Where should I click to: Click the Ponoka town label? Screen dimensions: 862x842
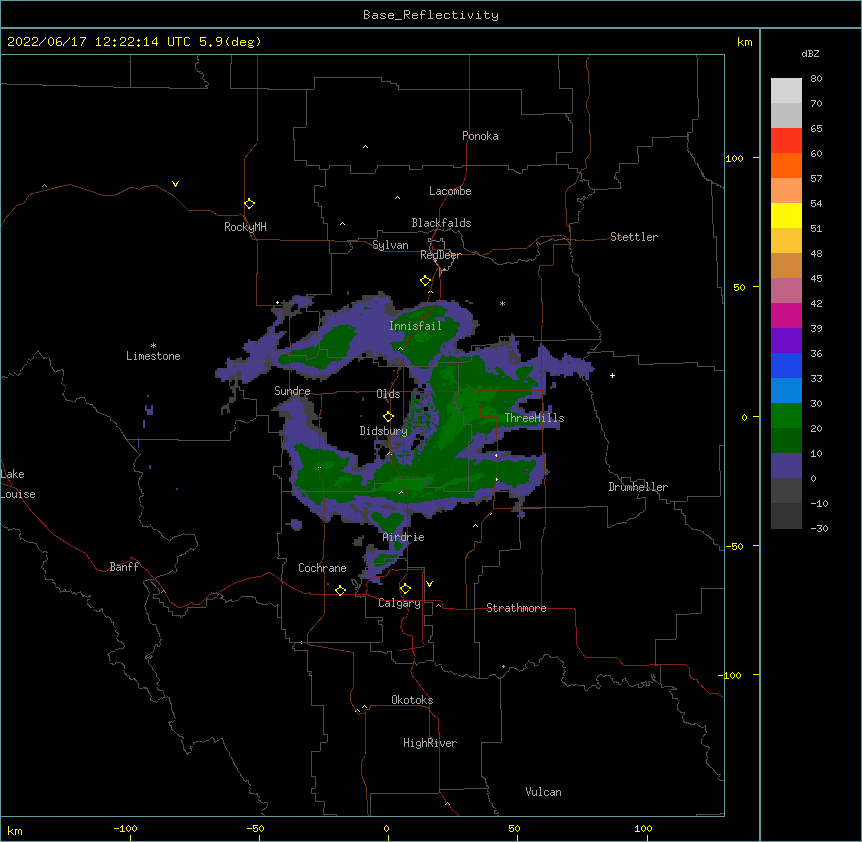(480, 136)
